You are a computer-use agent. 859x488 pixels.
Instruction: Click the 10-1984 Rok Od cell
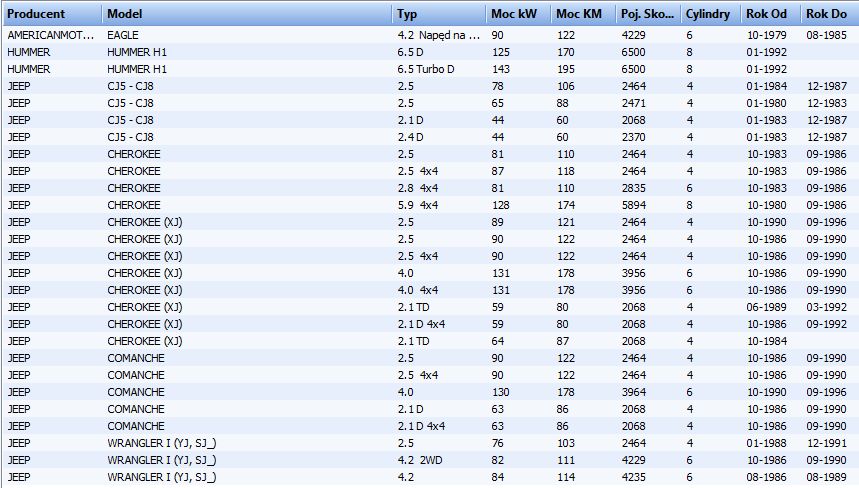tap(767, 341)
